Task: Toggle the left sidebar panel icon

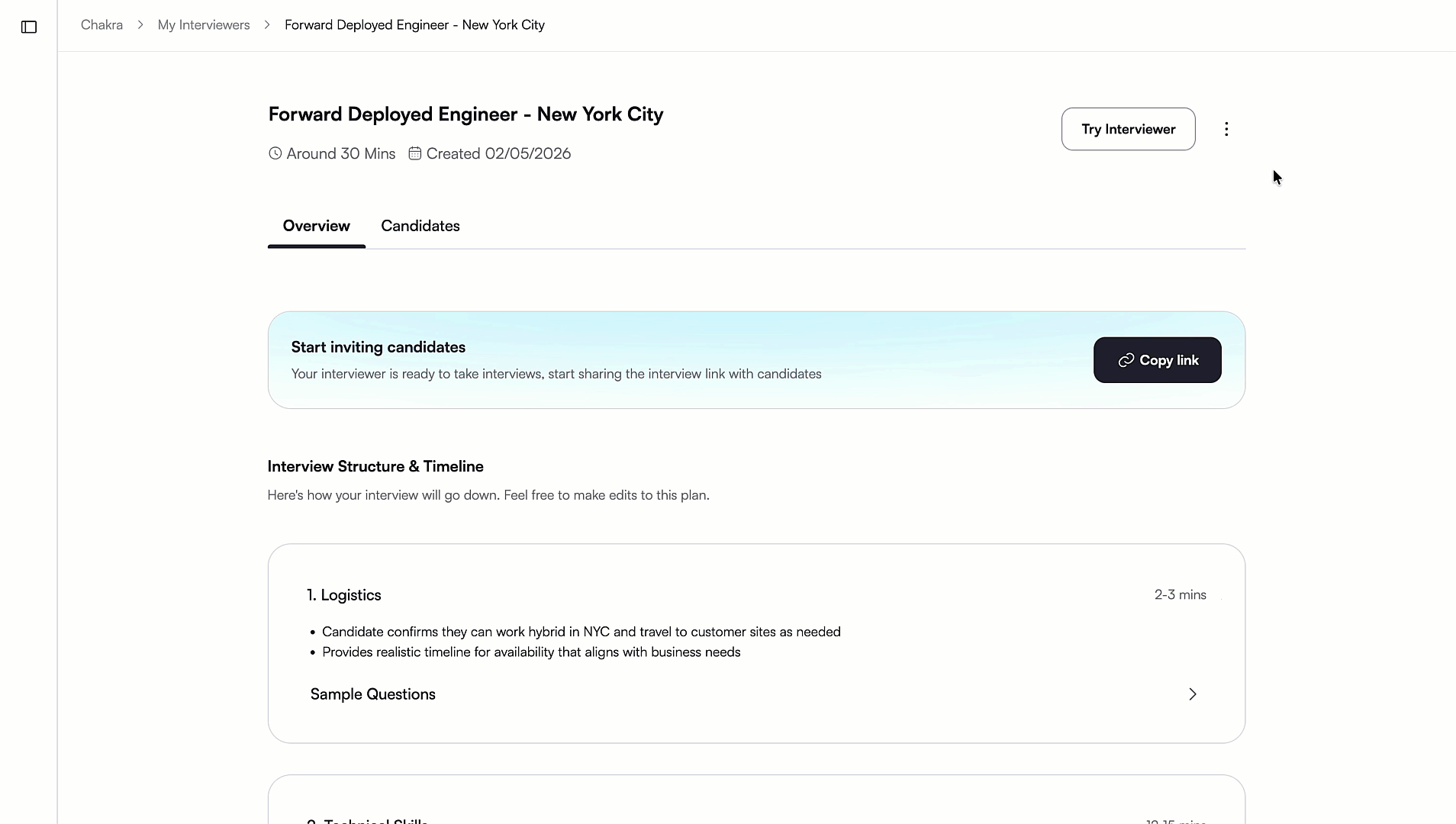Action: pos(29,27)
